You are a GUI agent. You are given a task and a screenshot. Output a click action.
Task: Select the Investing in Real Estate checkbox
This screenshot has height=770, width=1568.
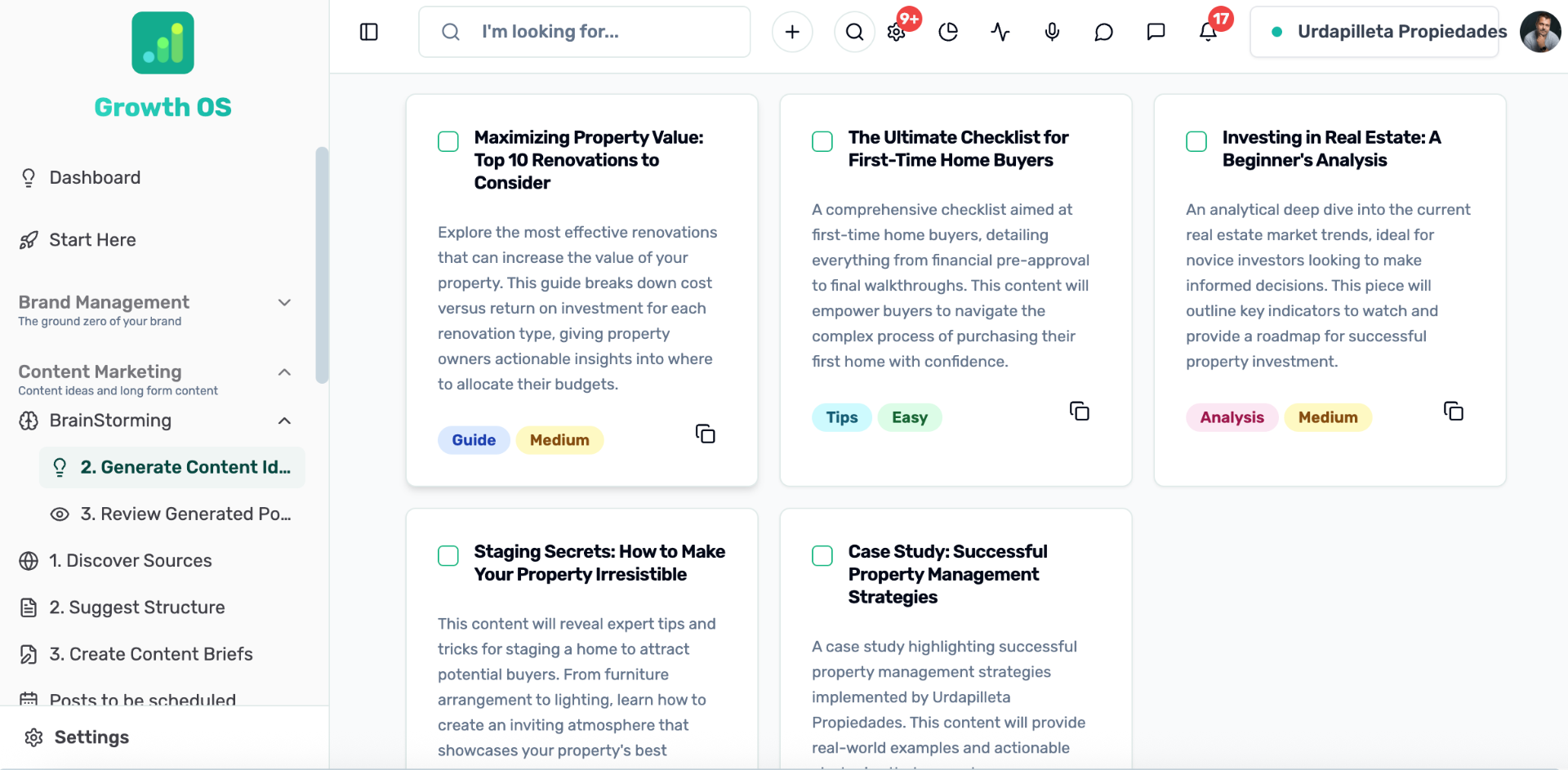pyautogui.click(x=1196, y=141)
